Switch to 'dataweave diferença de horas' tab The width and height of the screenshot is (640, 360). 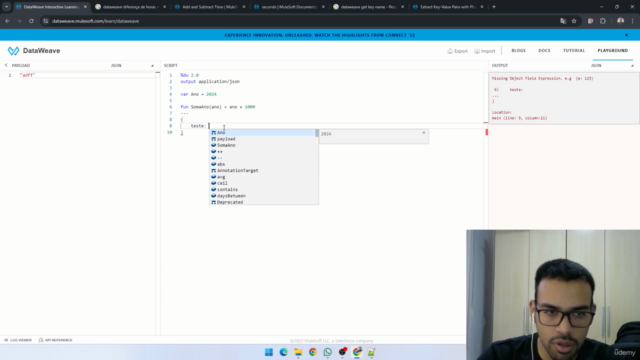click(130, 7)
